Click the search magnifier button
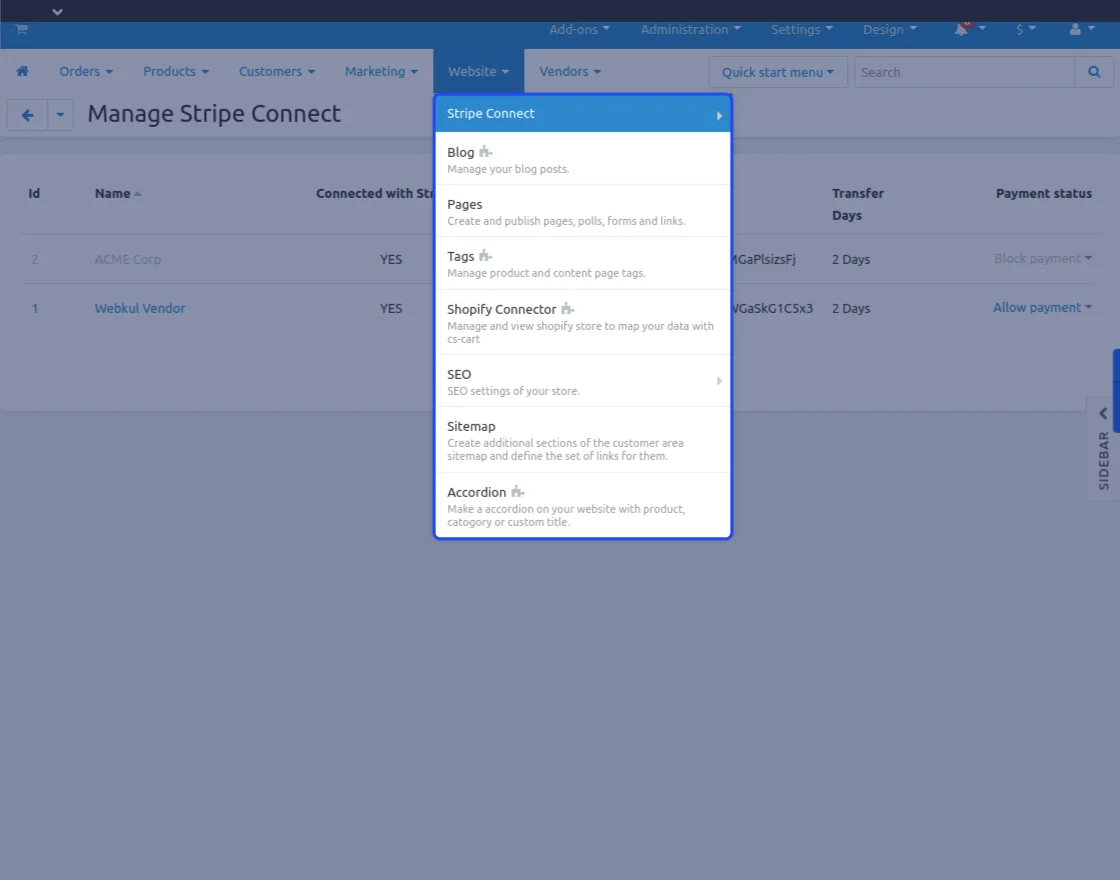The height and width of the screenshot is (880, 1120). coord(1094,72)
